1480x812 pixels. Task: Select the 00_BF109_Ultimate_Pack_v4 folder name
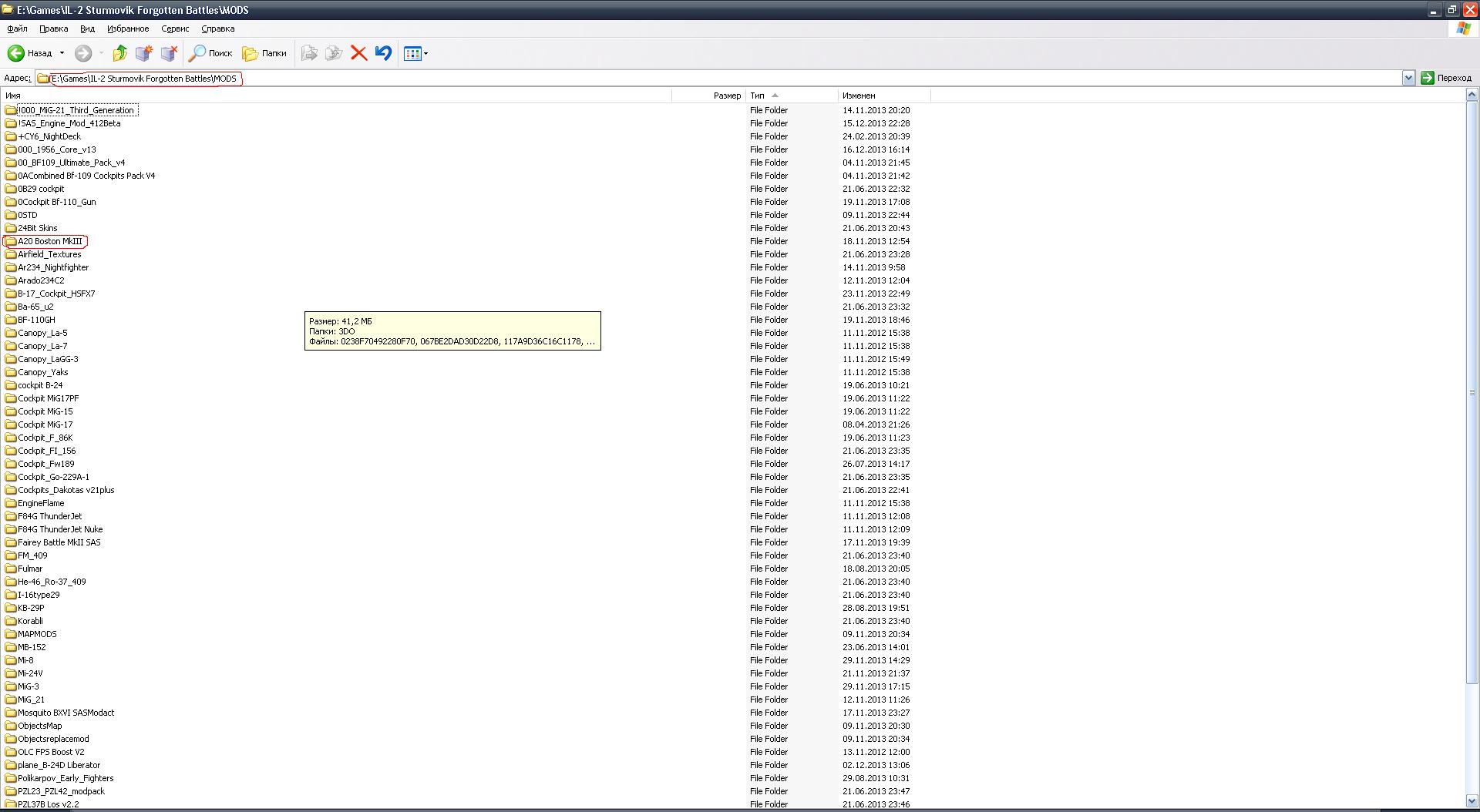[x=72, y=163]
